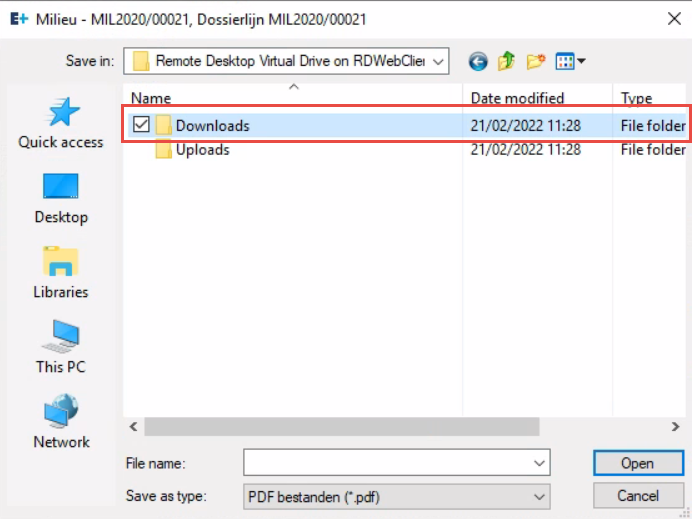Screen dimensions: 692x519
Task: Open Libraries in the places bar
Action: (x=61, y=273)
